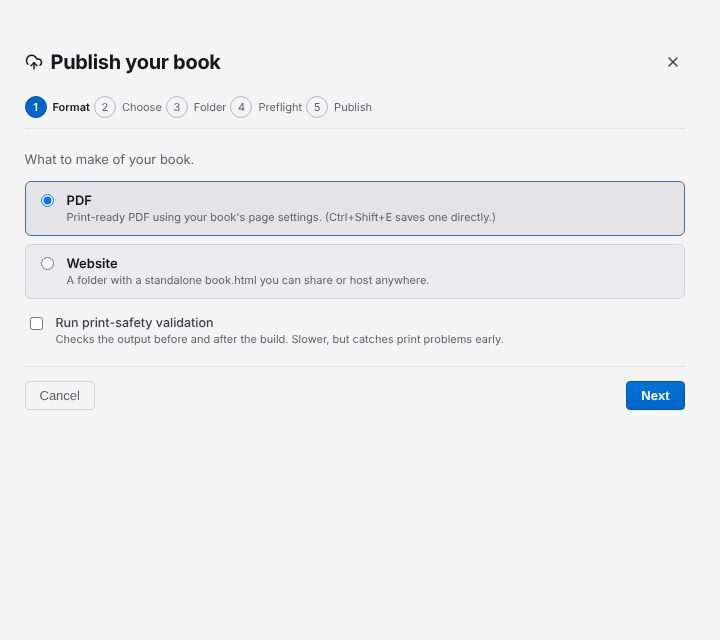The image size is (720, 640).
Task: Click the PDF option description text
Action: (x=281, y=217)
